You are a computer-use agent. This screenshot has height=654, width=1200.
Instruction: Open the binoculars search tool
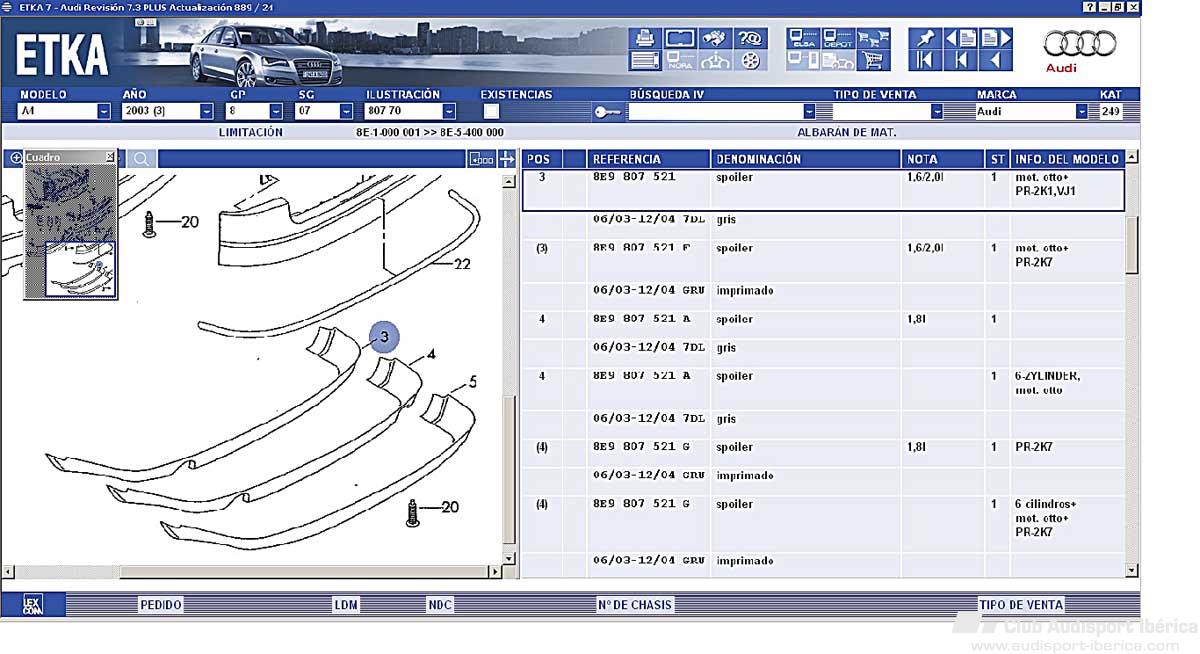[714, 38]
